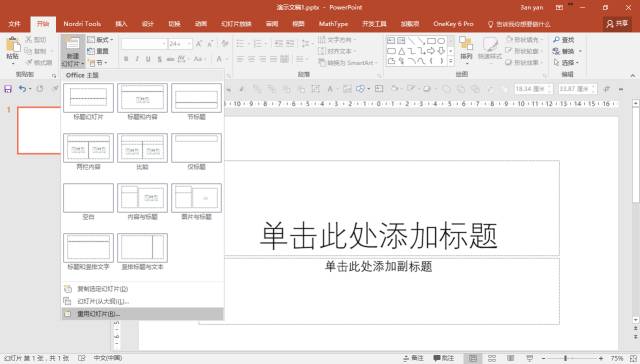640x364 pixels.
Task: Click Save icon in quick access toolbar
Action: tap(8, 89)
